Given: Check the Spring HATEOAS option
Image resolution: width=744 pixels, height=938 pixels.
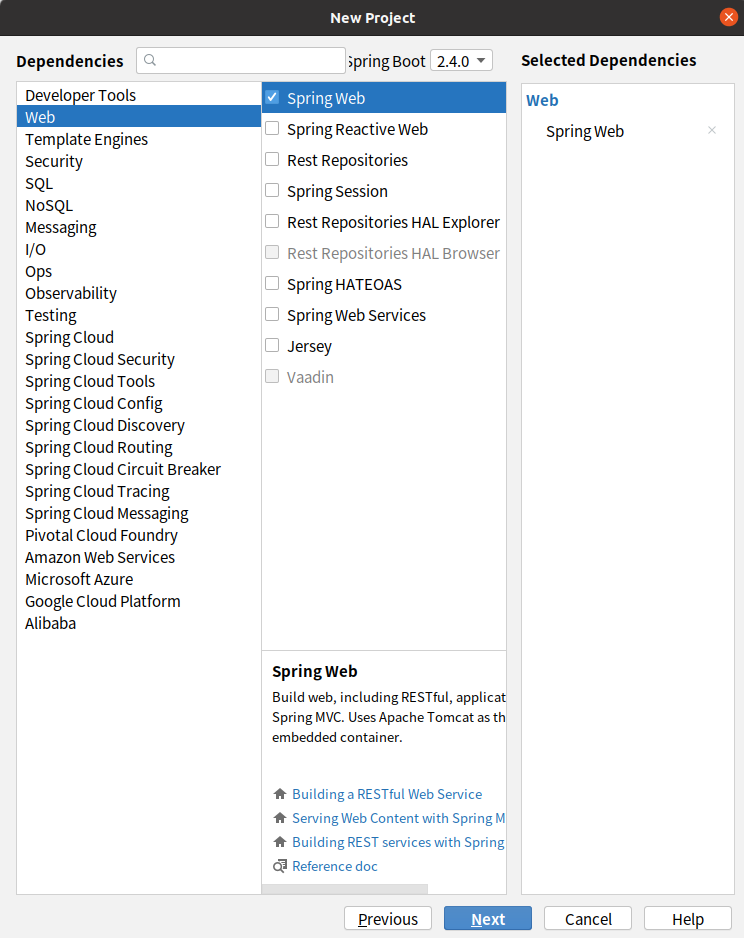Looking at the screenshot, I should (x=272, y=283).
